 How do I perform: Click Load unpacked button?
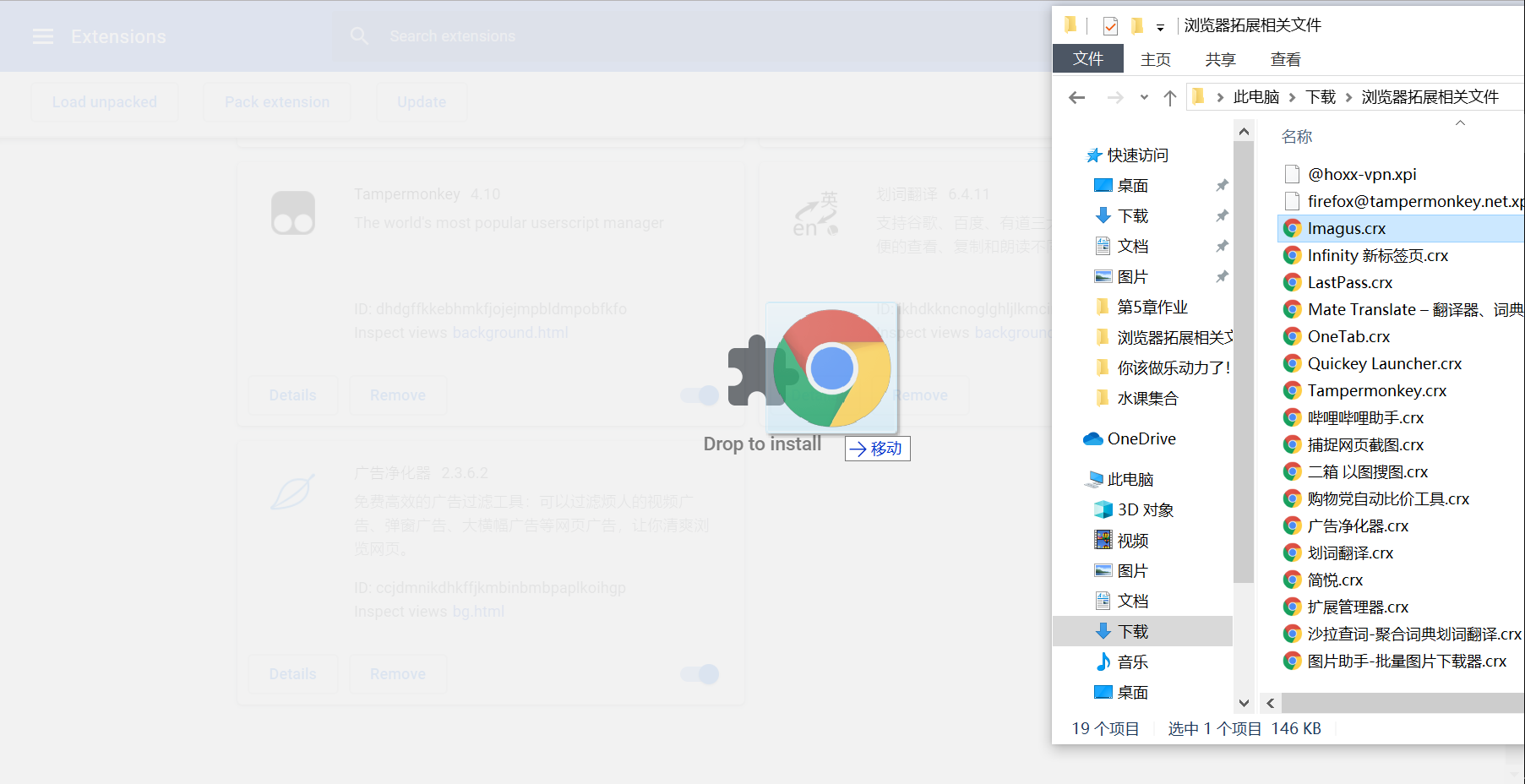(x=105, y=102)
